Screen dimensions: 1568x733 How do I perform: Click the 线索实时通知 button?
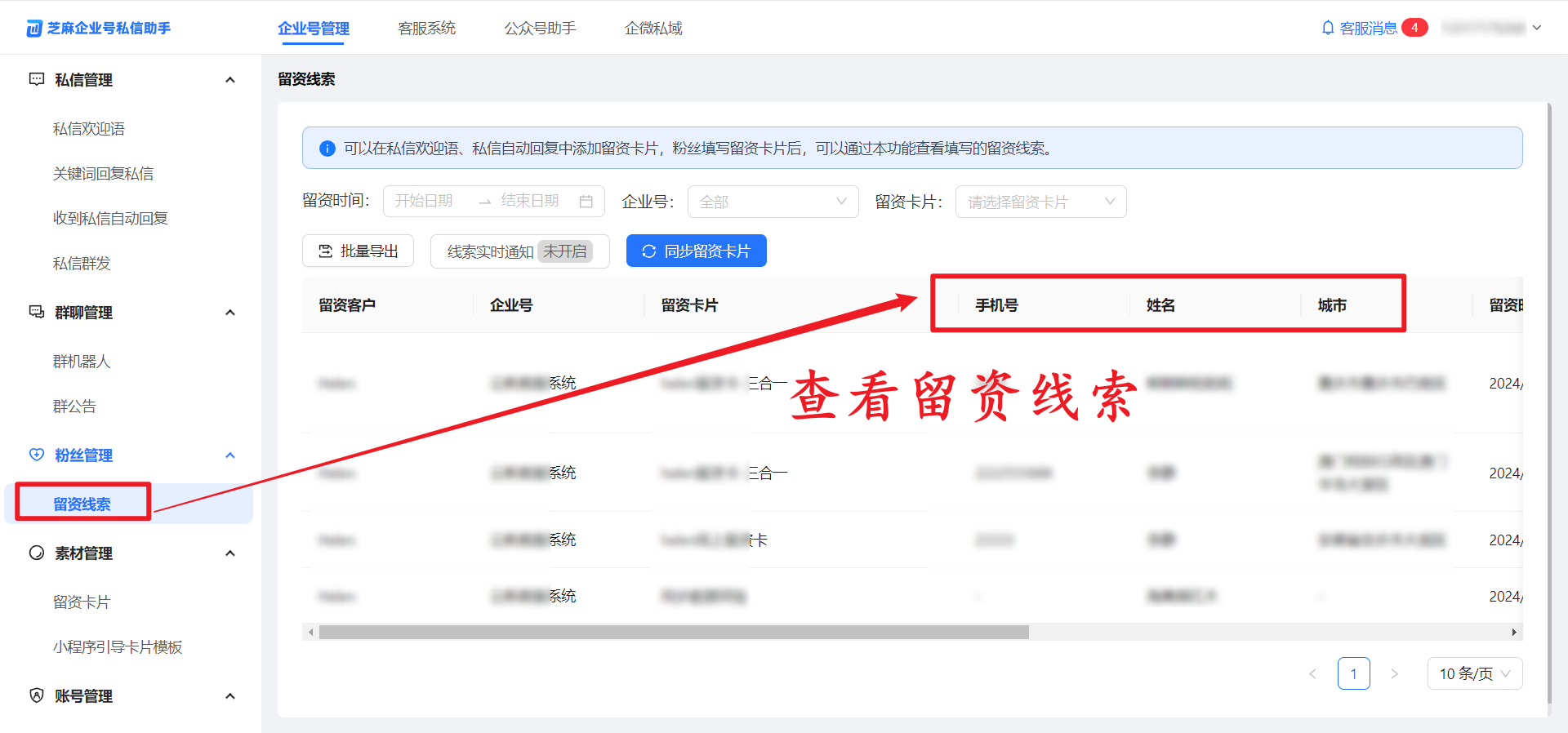pyautogui.click(x=520, y=251)
